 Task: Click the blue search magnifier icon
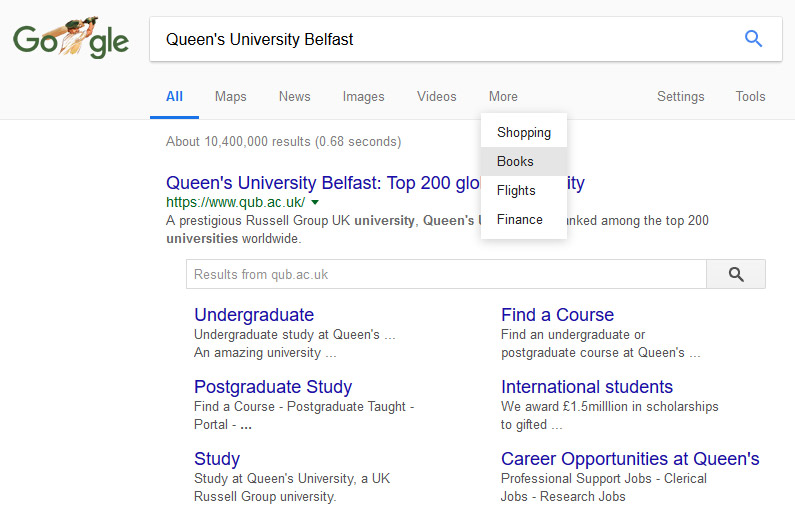[x=753, y=39]
